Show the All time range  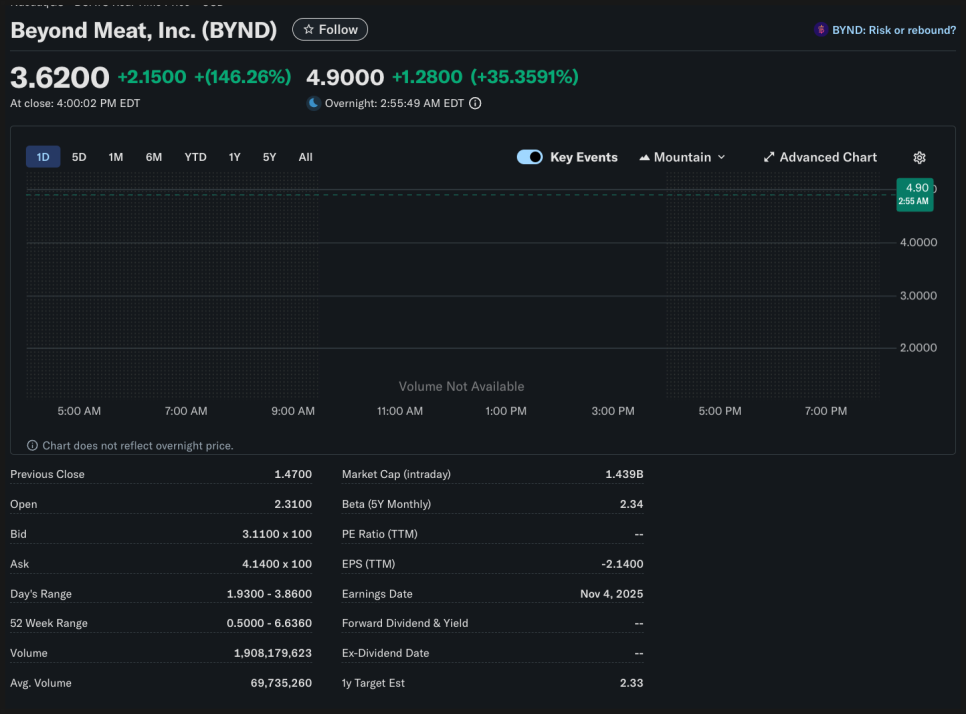305,157
